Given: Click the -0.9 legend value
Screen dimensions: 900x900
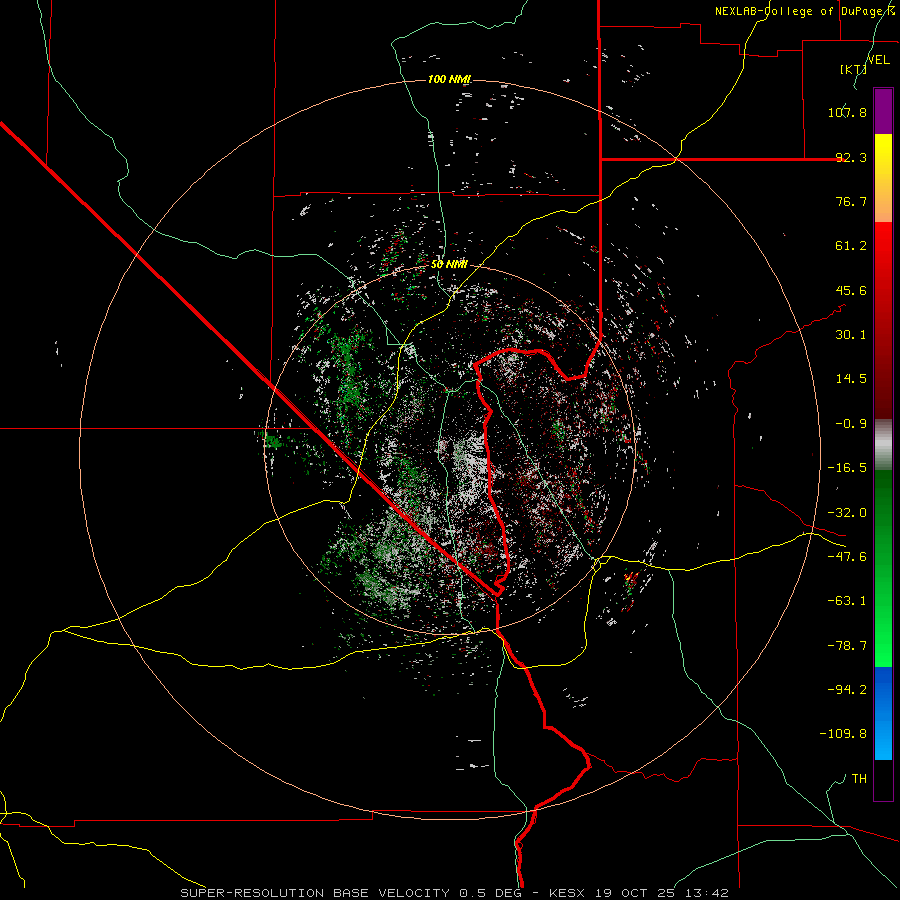Looking at the screenshot, I should coord(851,424).
